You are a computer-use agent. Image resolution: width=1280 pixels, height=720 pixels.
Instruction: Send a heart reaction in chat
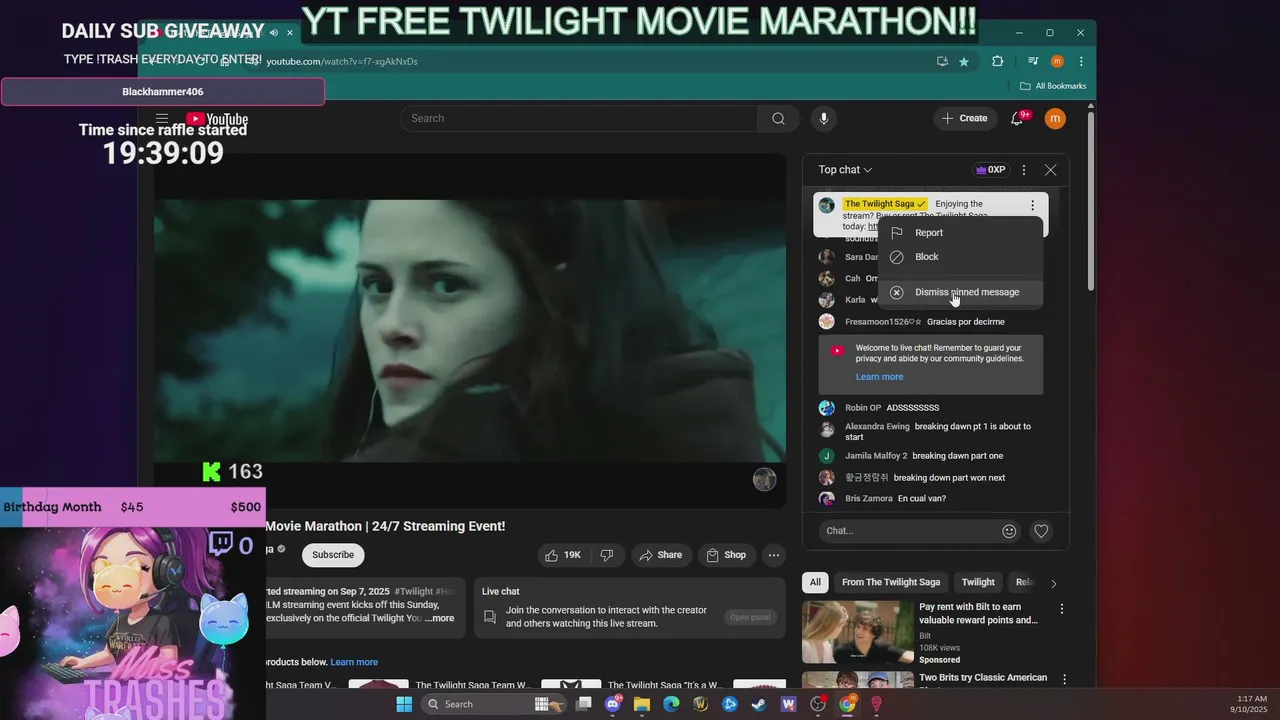pos(1041,531)
